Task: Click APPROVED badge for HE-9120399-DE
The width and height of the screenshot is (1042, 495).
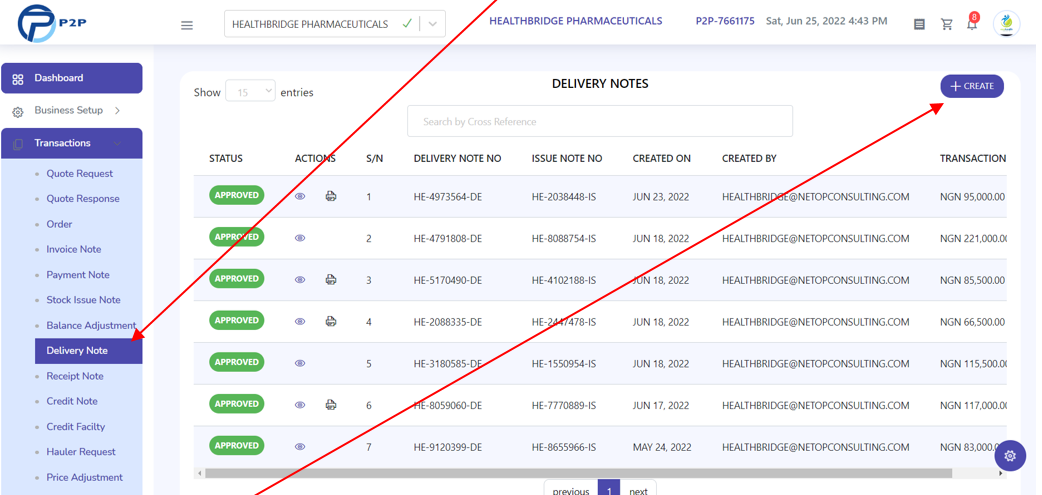Action: click(237, 446)
